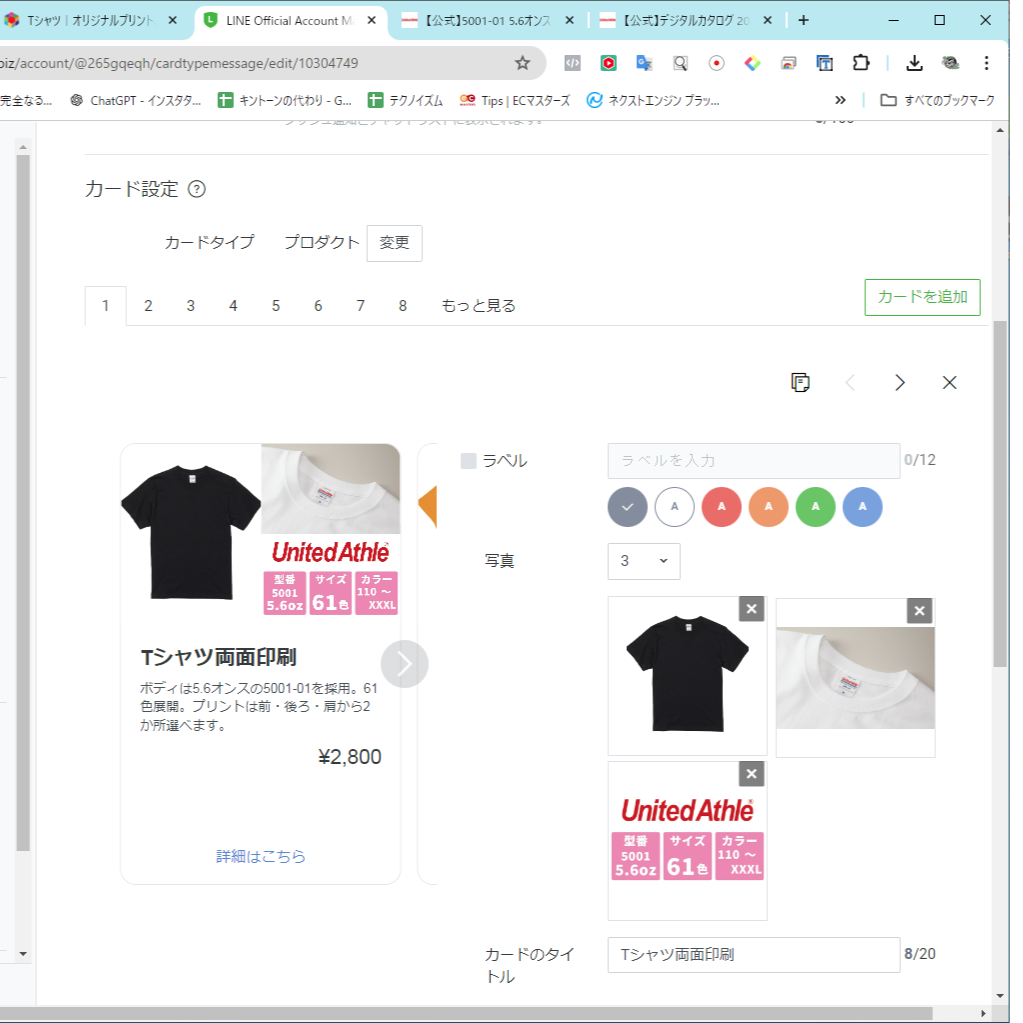Remove the black T-shirt photo
This screenshot has width=1023, height=1023.
click(x=752, y=609)
